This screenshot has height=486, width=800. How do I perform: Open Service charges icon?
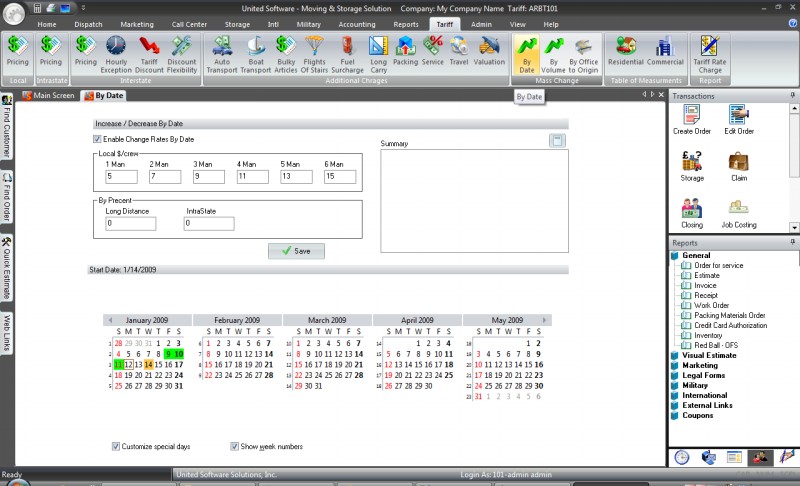433,51
